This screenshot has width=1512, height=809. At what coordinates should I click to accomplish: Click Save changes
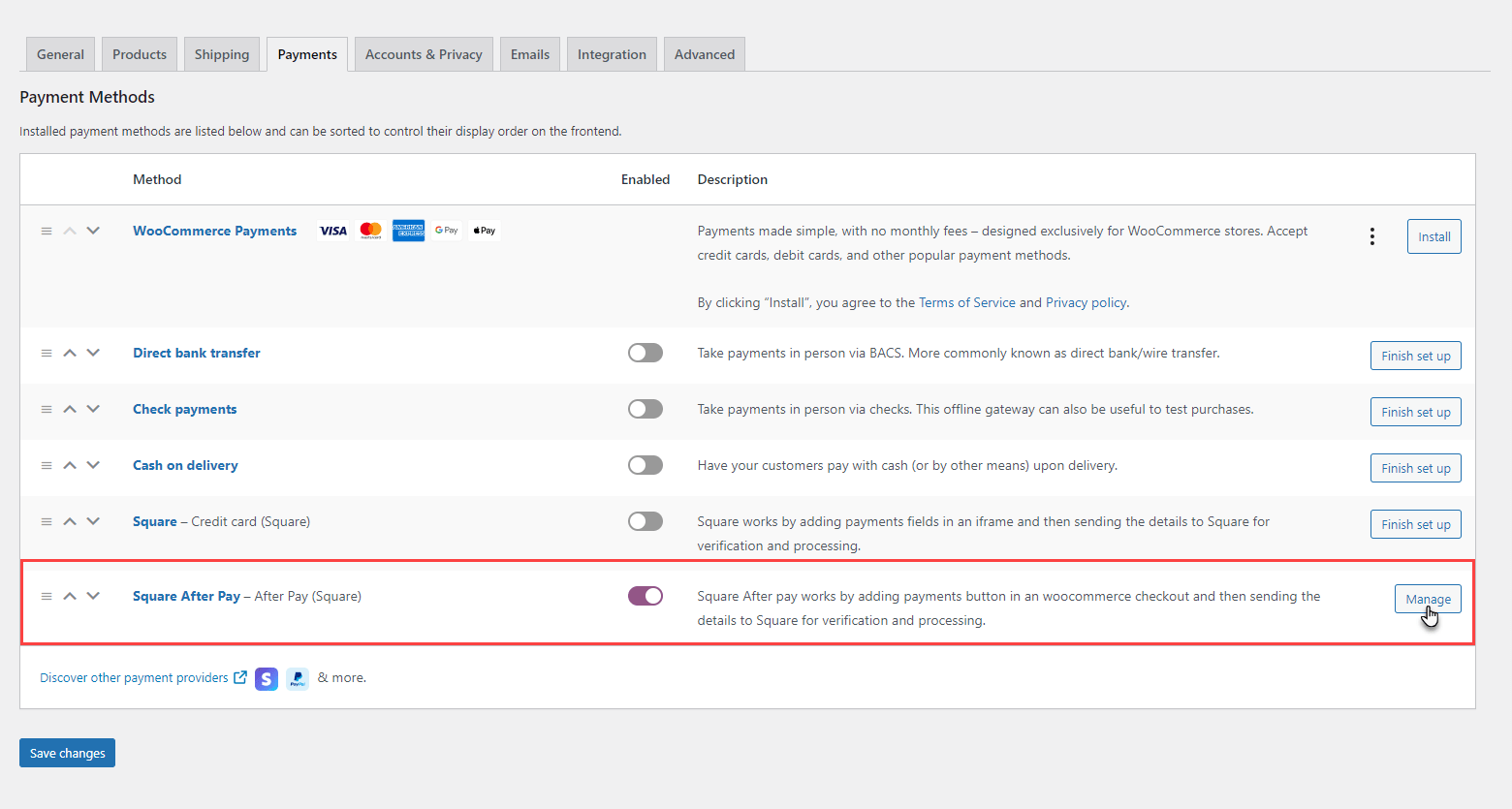pos(66,753)
